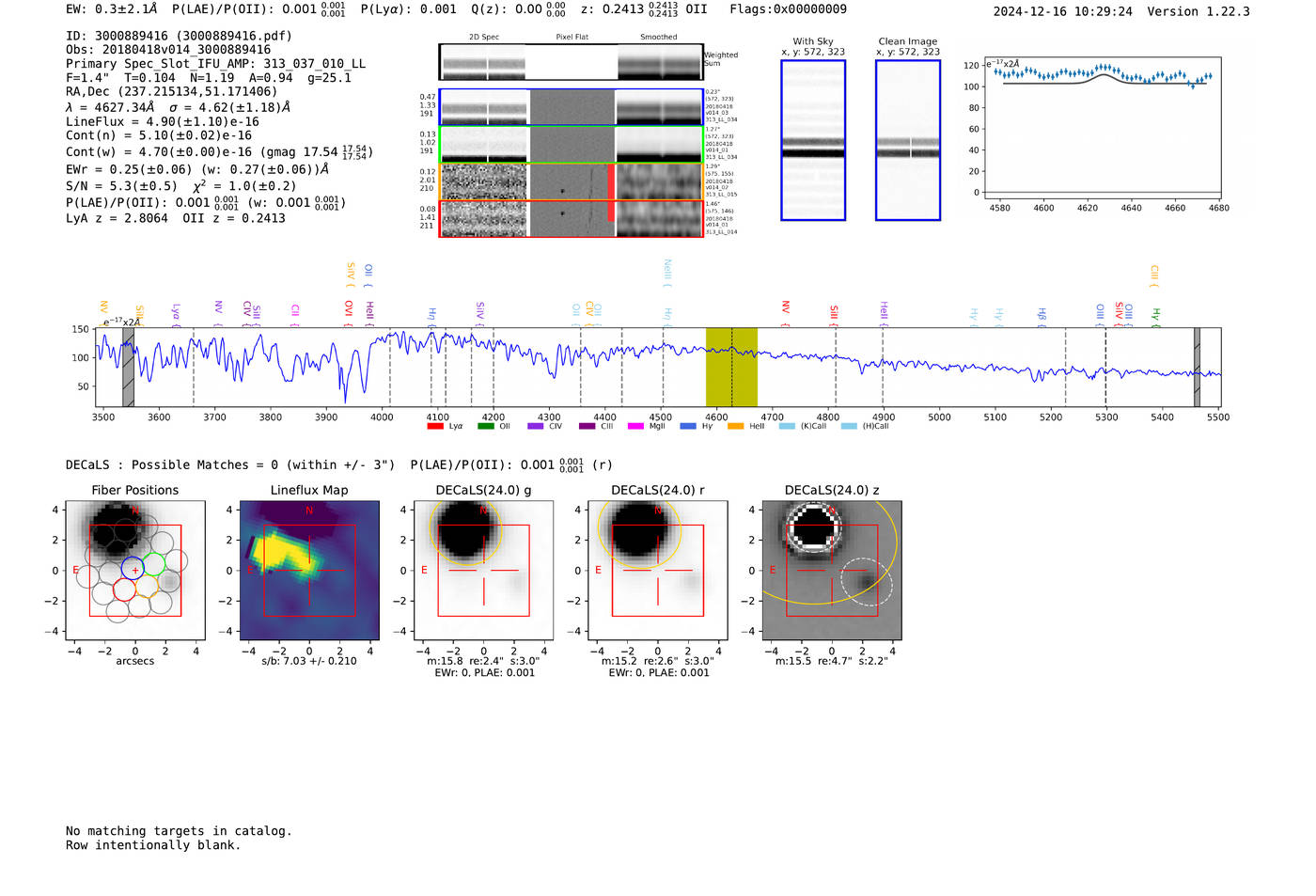The height and width of the screenshot is (896, 1316).
Task: Click the Flags:0x00000009 text in header
Action: [x=788, y=9]
